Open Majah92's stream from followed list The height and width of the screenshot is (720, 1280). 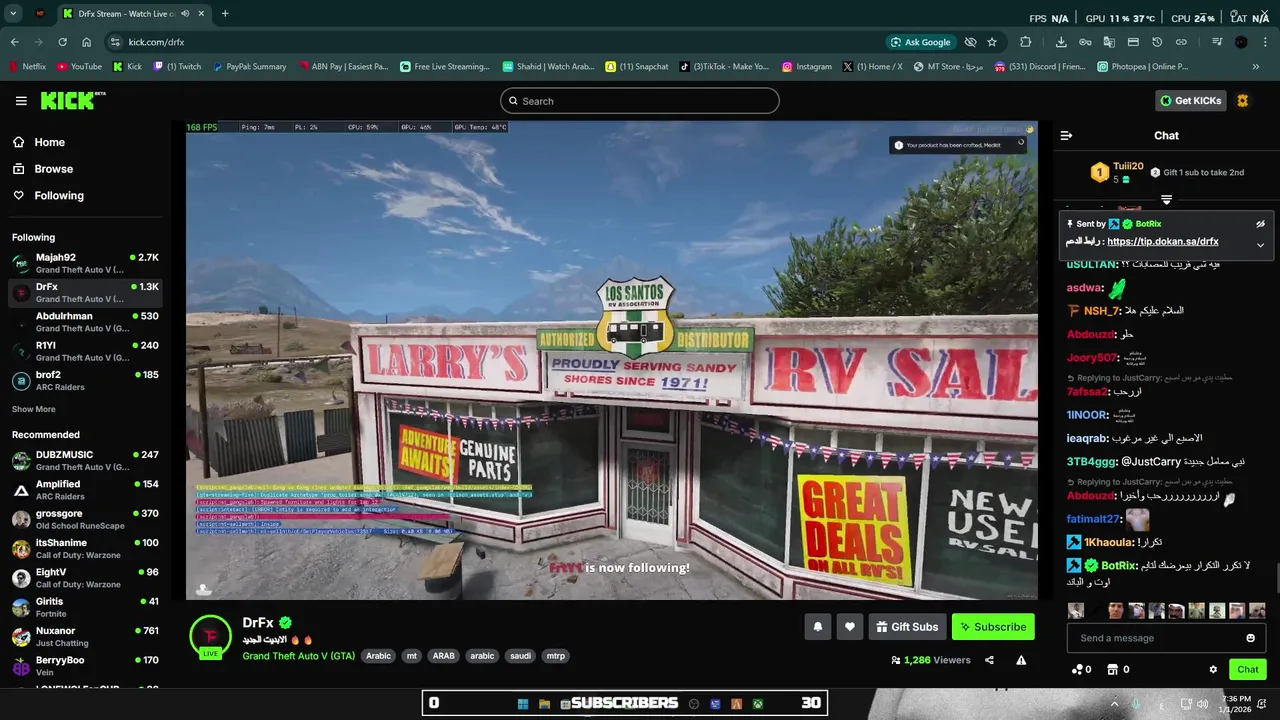pos(84,263)
